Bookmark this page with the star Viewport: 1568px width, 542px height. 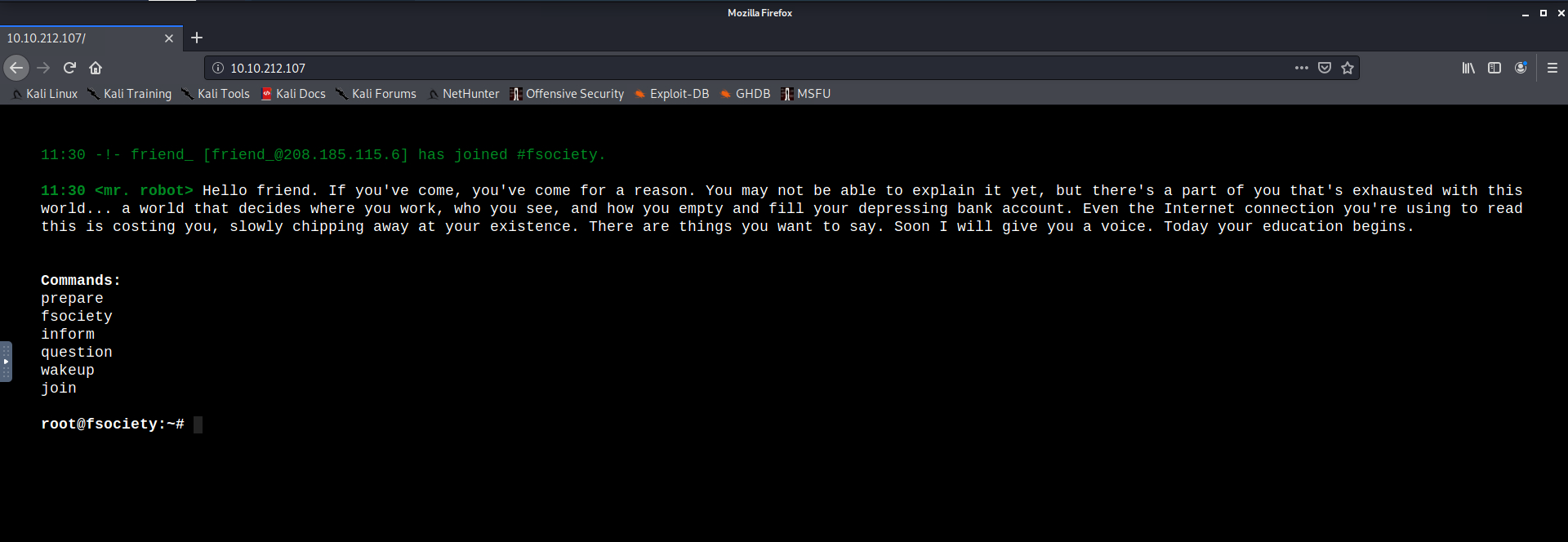click(1347, 68)
